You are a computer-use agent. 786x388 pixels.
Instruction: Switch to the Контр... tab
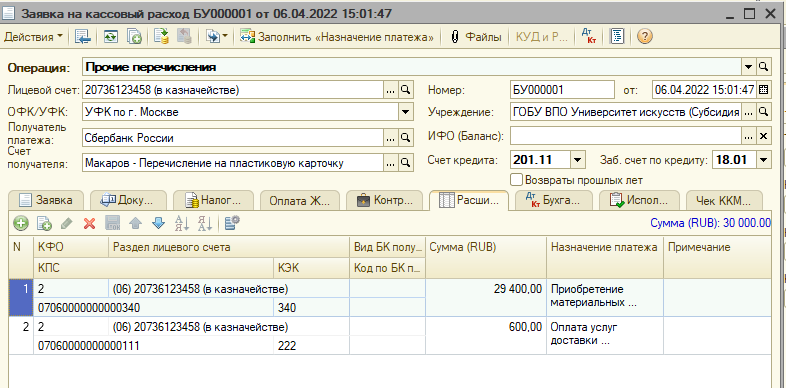coord(384,201)
